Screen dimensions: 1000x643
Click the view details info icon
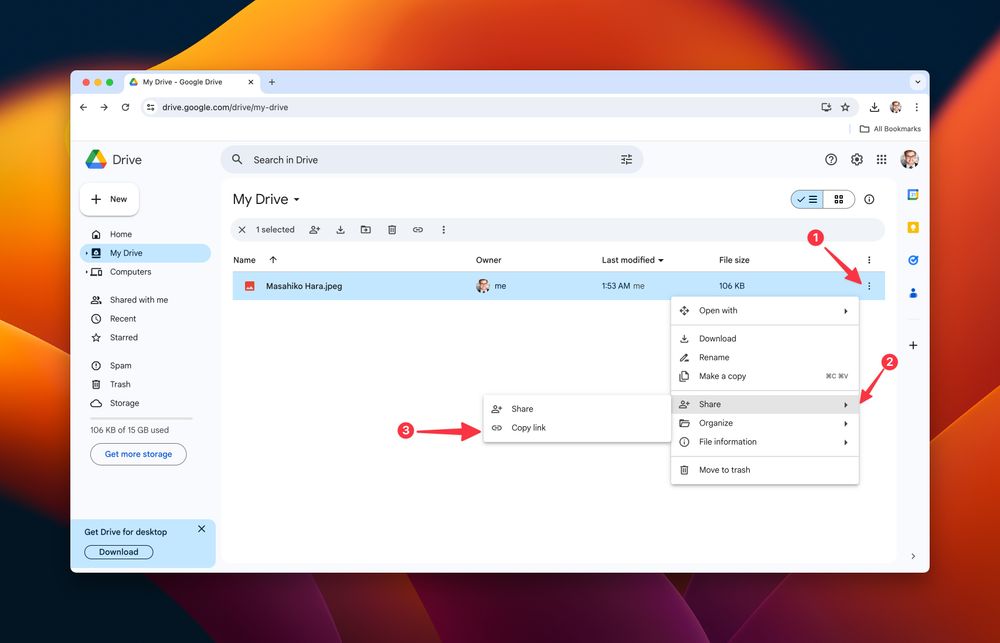tap(869, 199)
